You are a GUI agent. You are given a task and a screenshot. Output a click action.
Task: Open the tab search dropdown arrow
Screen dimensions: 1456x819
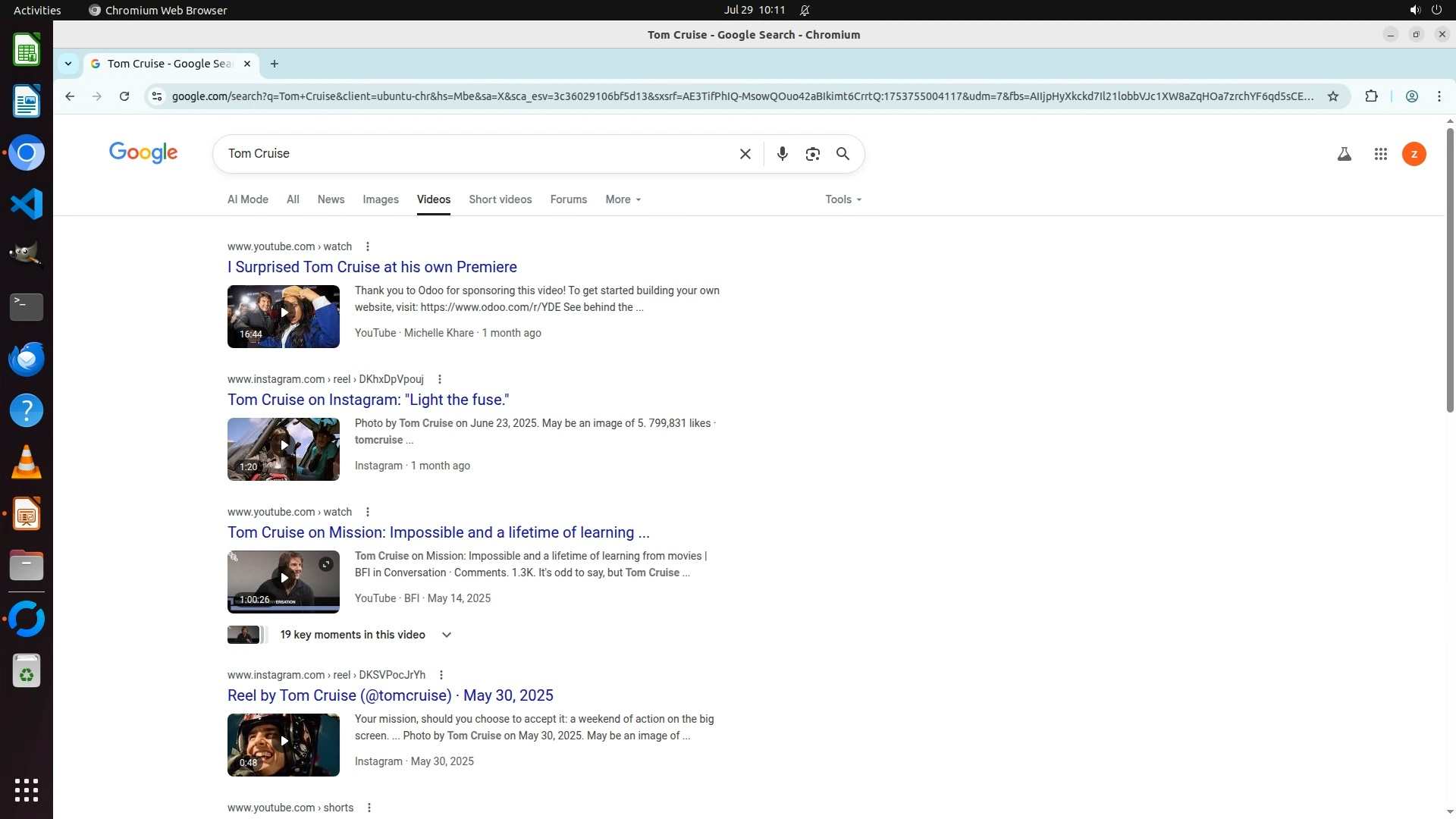(x=68, y=64)
